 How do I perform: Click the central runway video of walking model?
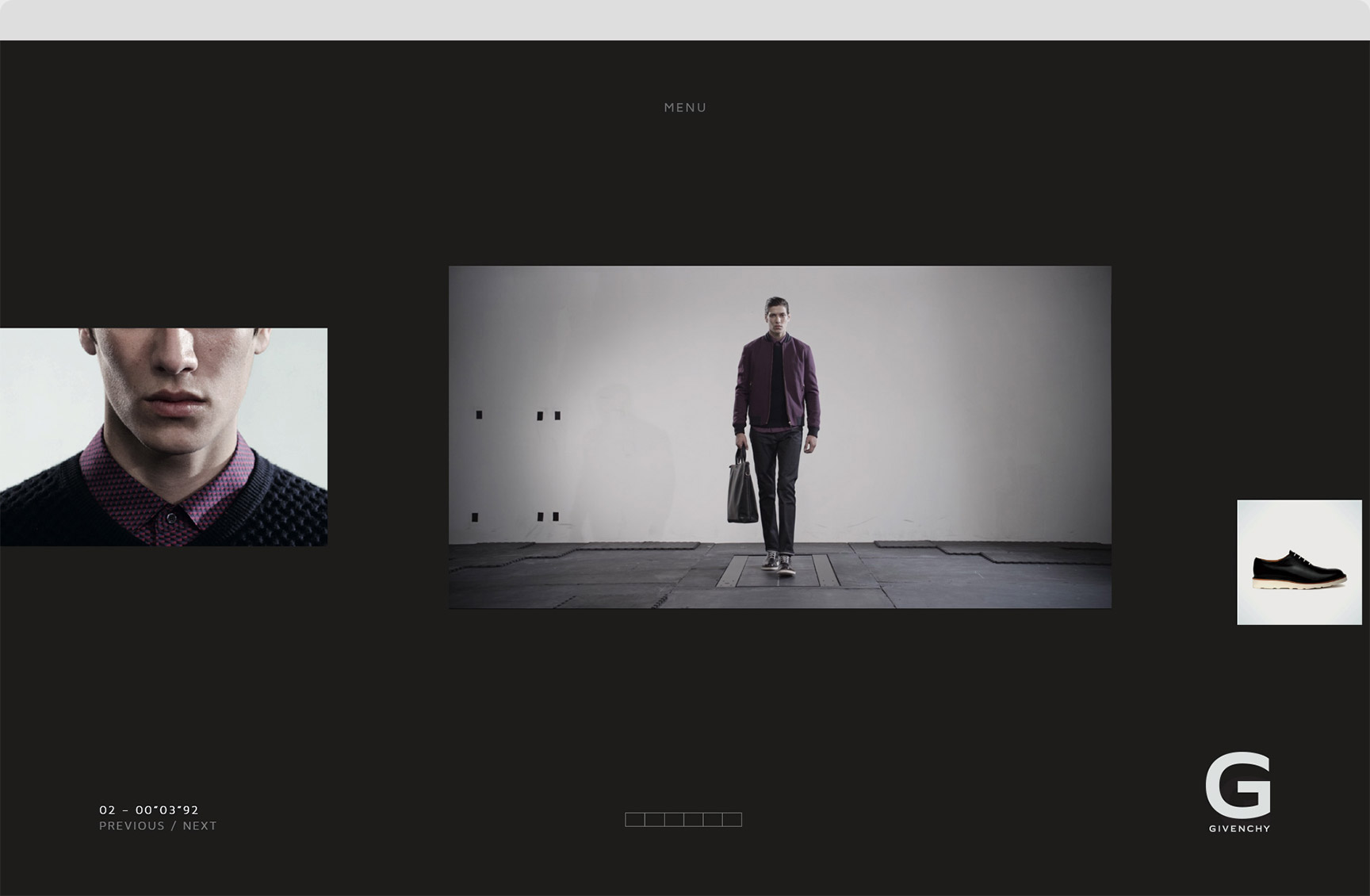click(x=780, y=437)
